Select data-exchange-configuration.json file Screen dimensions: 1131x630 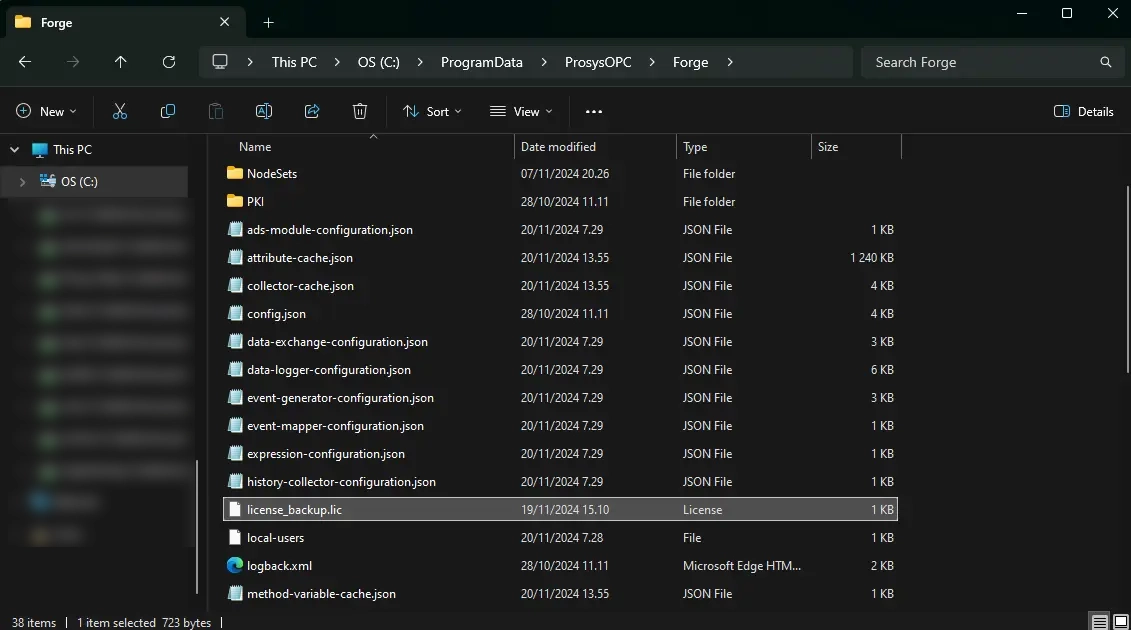point(560,341)
